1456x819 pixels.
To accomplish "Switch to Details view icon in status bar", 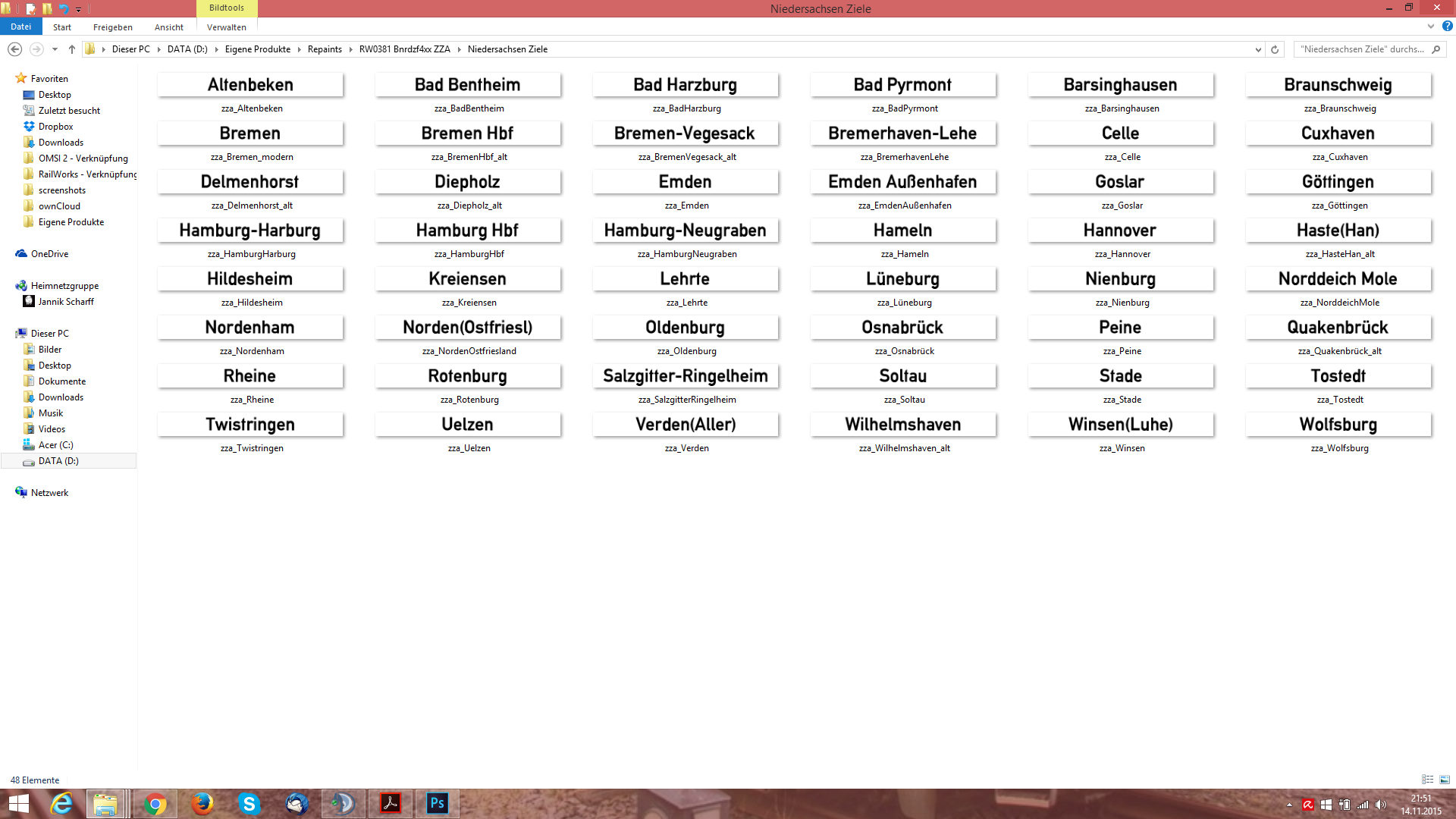I will click(x=1427, y=780).
